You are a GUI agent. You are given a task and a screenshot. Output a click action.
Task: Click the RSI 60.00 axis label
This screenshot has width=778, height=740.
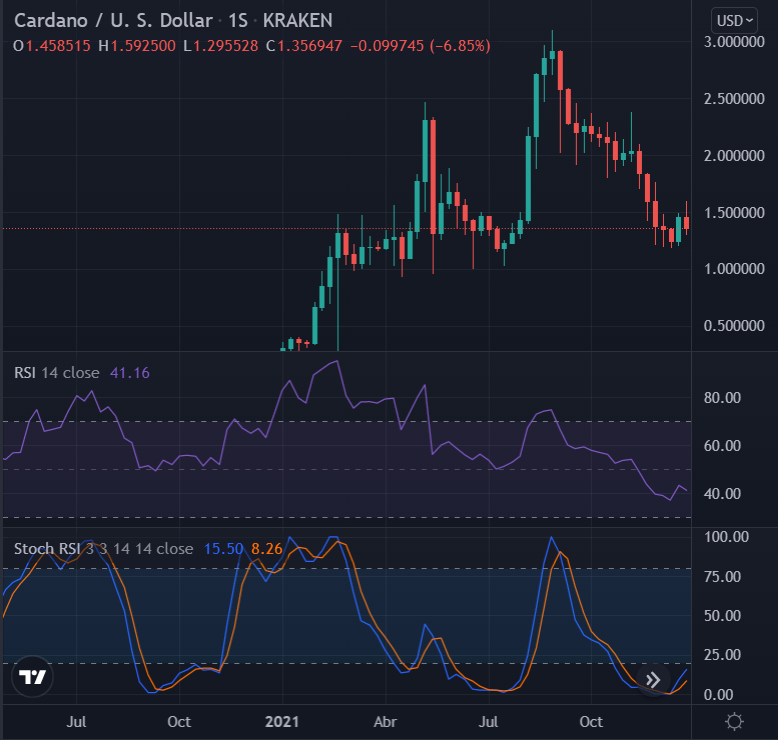coord(722,446)
